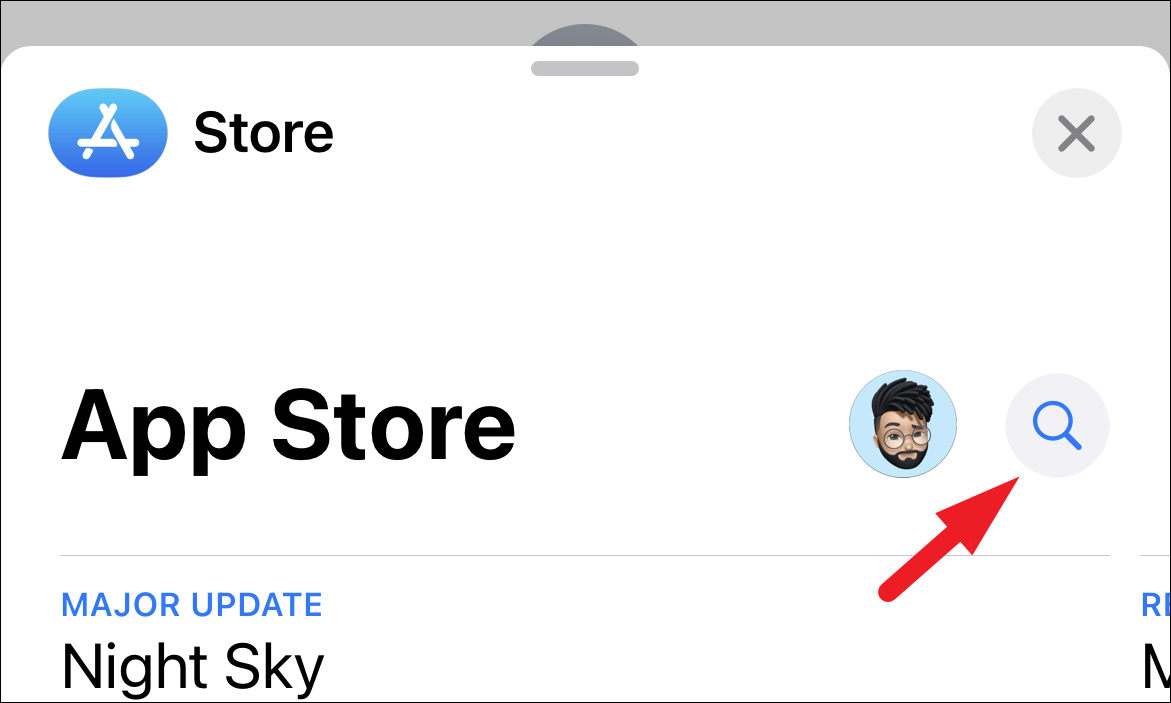1171x703 pixels.
Task: Click the blue App Store logo
Action: 108,133
